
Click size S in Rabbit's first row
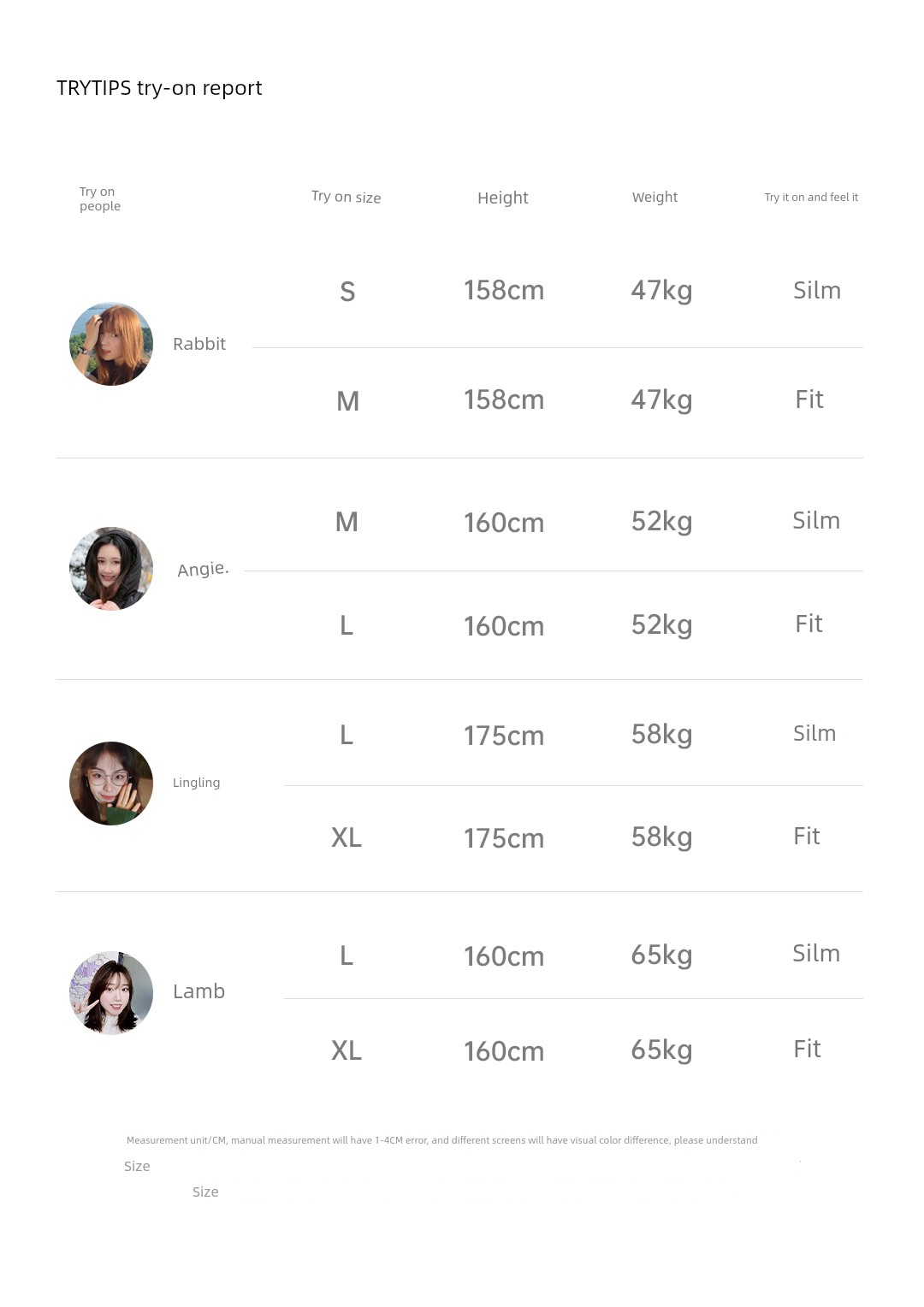(x=347, y=292)
